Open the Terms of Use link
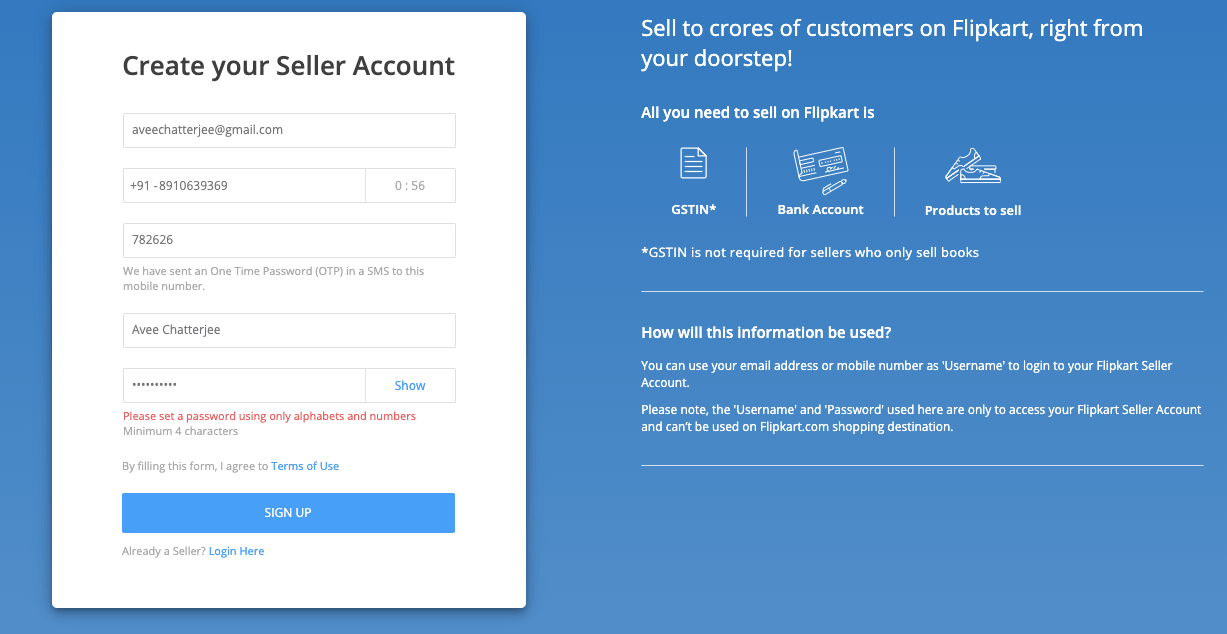The image size is (1227, 634). [x=305, y=466]
